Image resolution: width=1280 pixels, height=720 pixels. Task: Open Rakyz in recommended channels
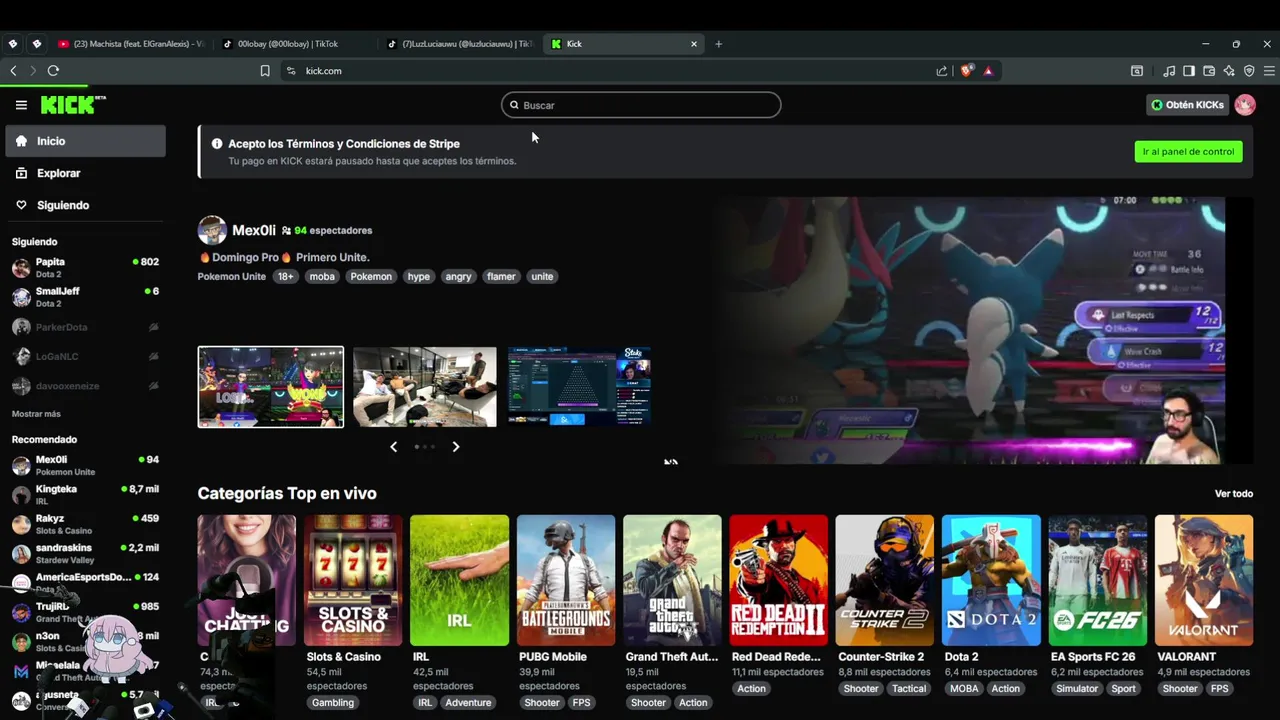click(85, 524)
